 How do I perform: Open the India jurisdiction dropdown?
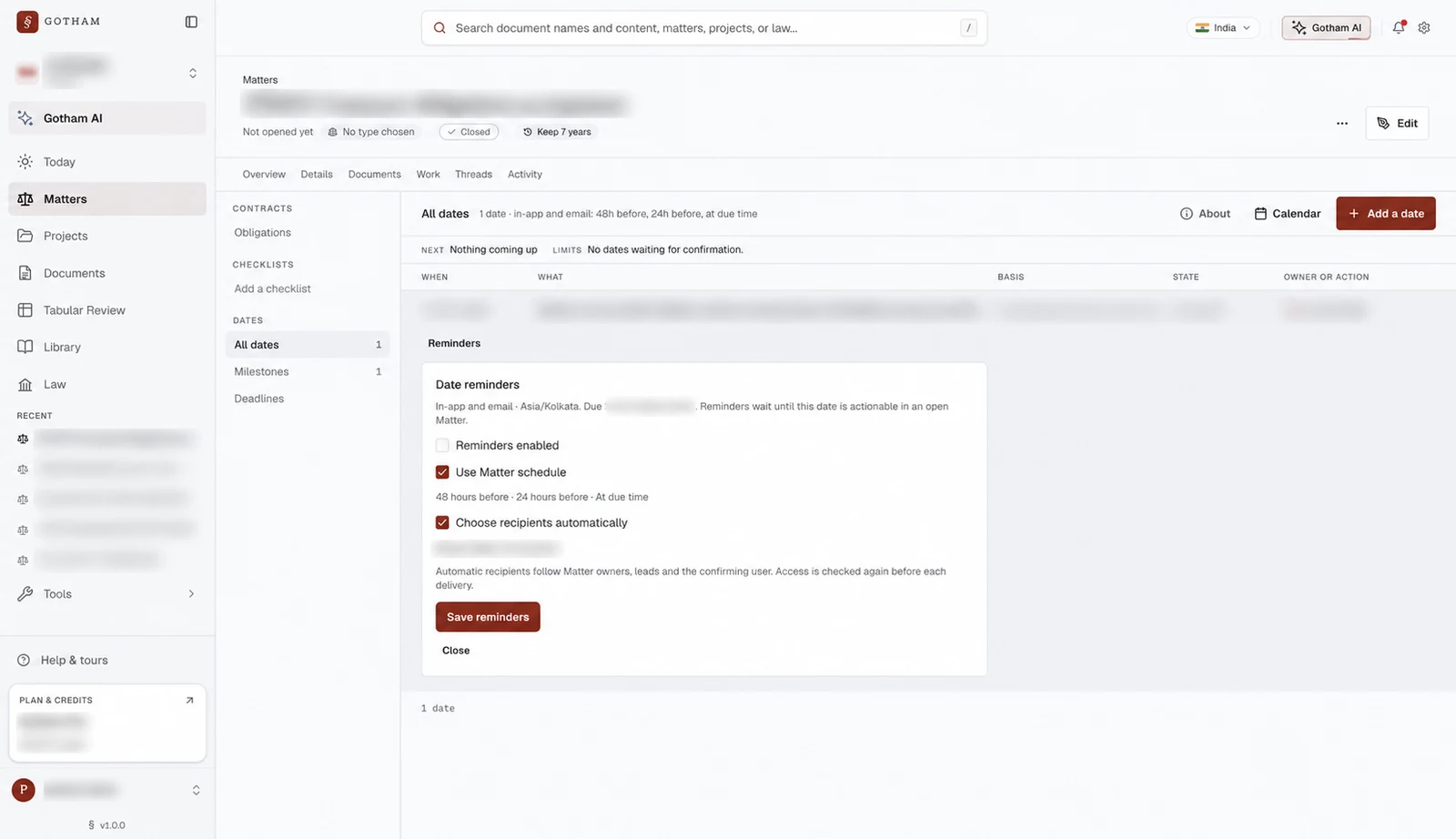[1223, 28]
